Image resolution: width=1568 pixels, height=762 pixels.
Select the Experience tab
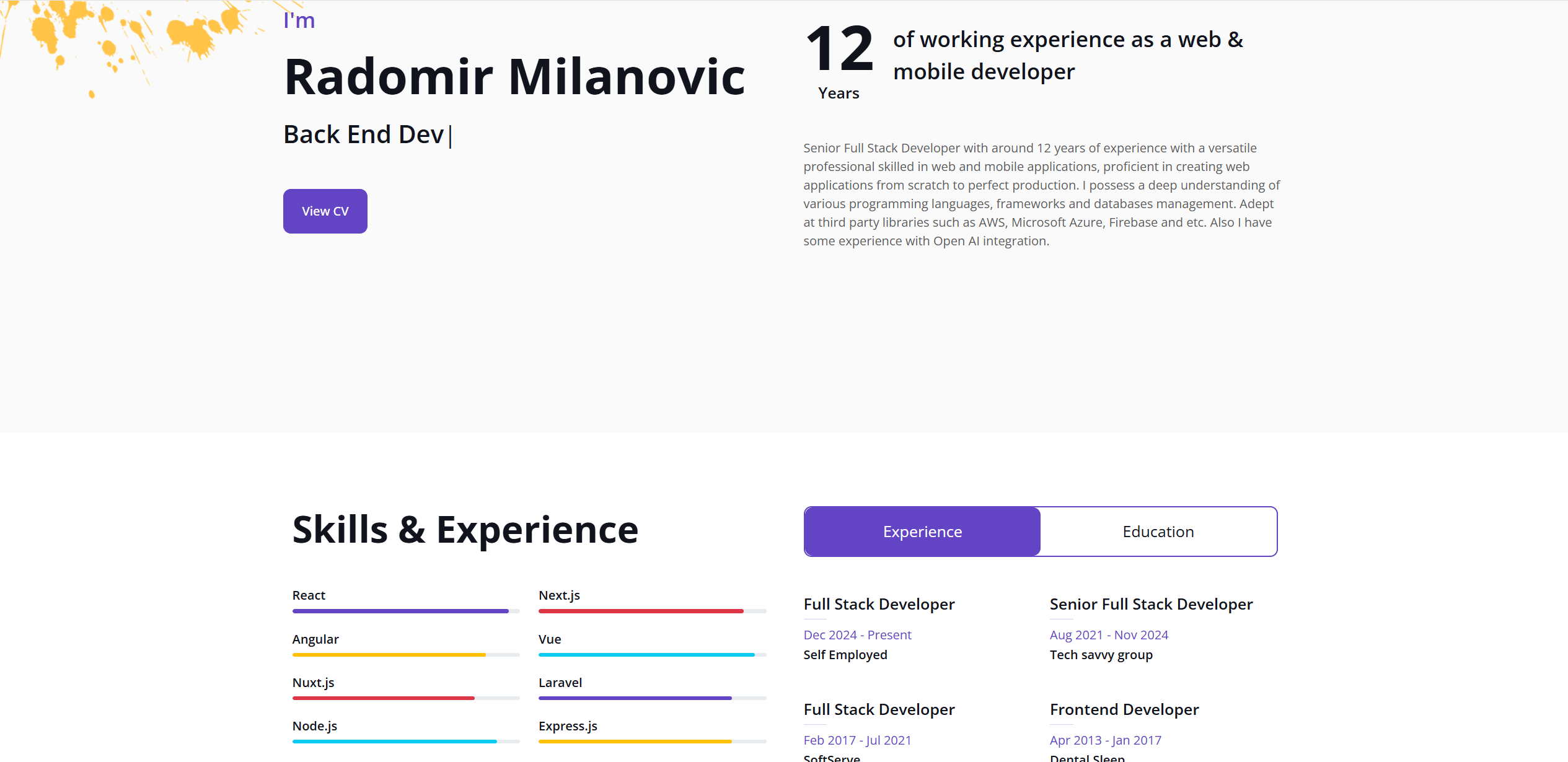[922, 532]
